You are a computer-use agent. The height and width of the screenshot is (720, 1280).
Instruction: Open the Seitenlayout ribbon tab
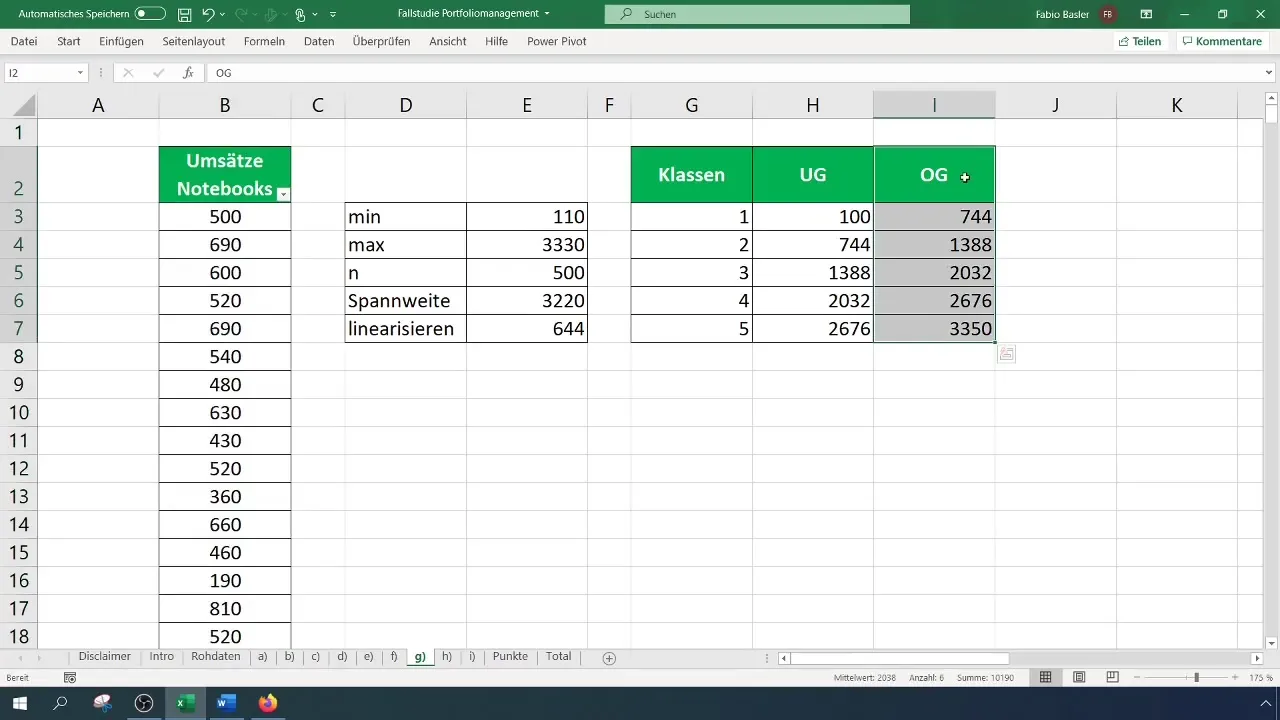tap(194, 41)
